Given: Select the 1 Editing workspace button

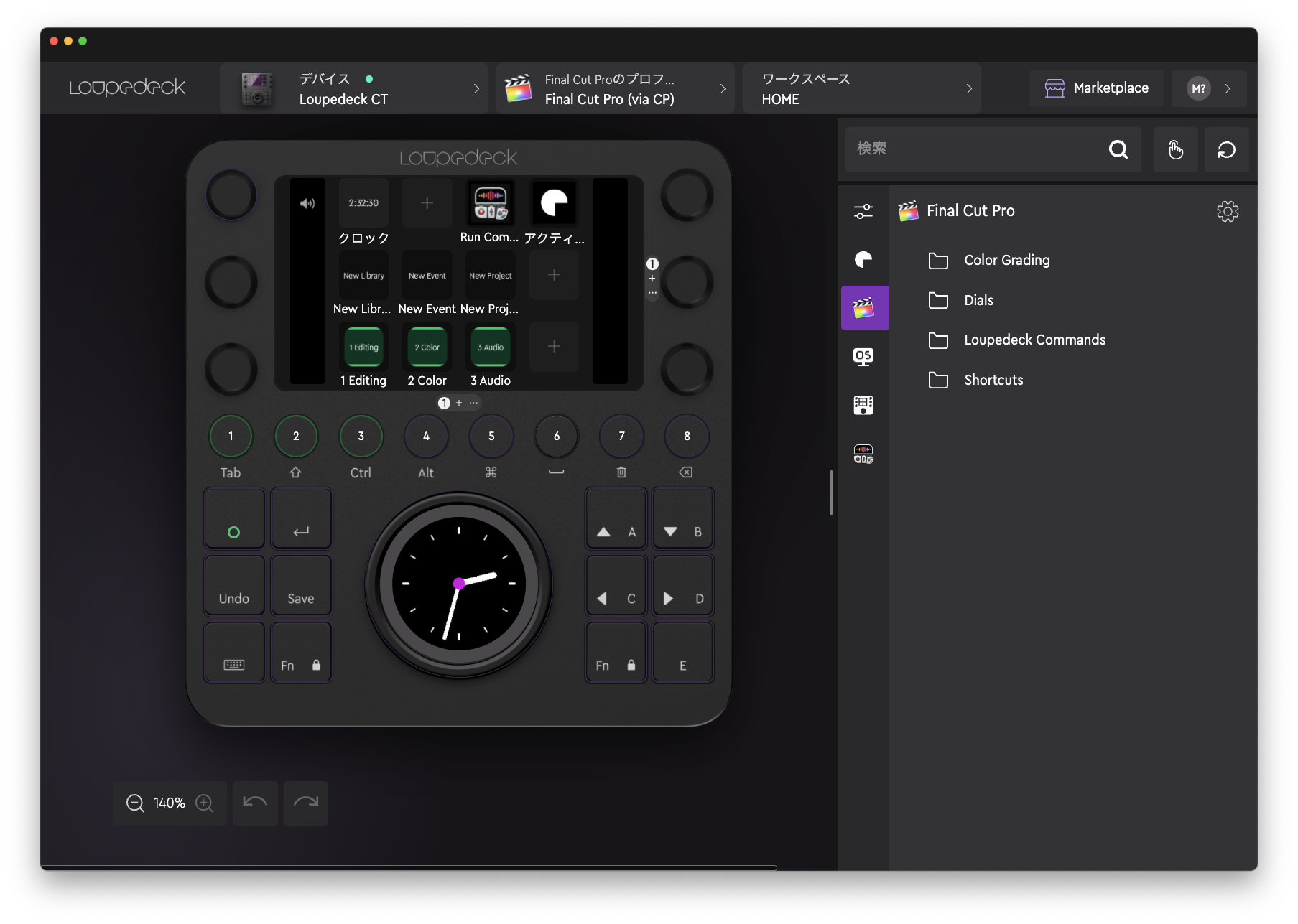Looking at the screenshot, I should coord(363,347).
